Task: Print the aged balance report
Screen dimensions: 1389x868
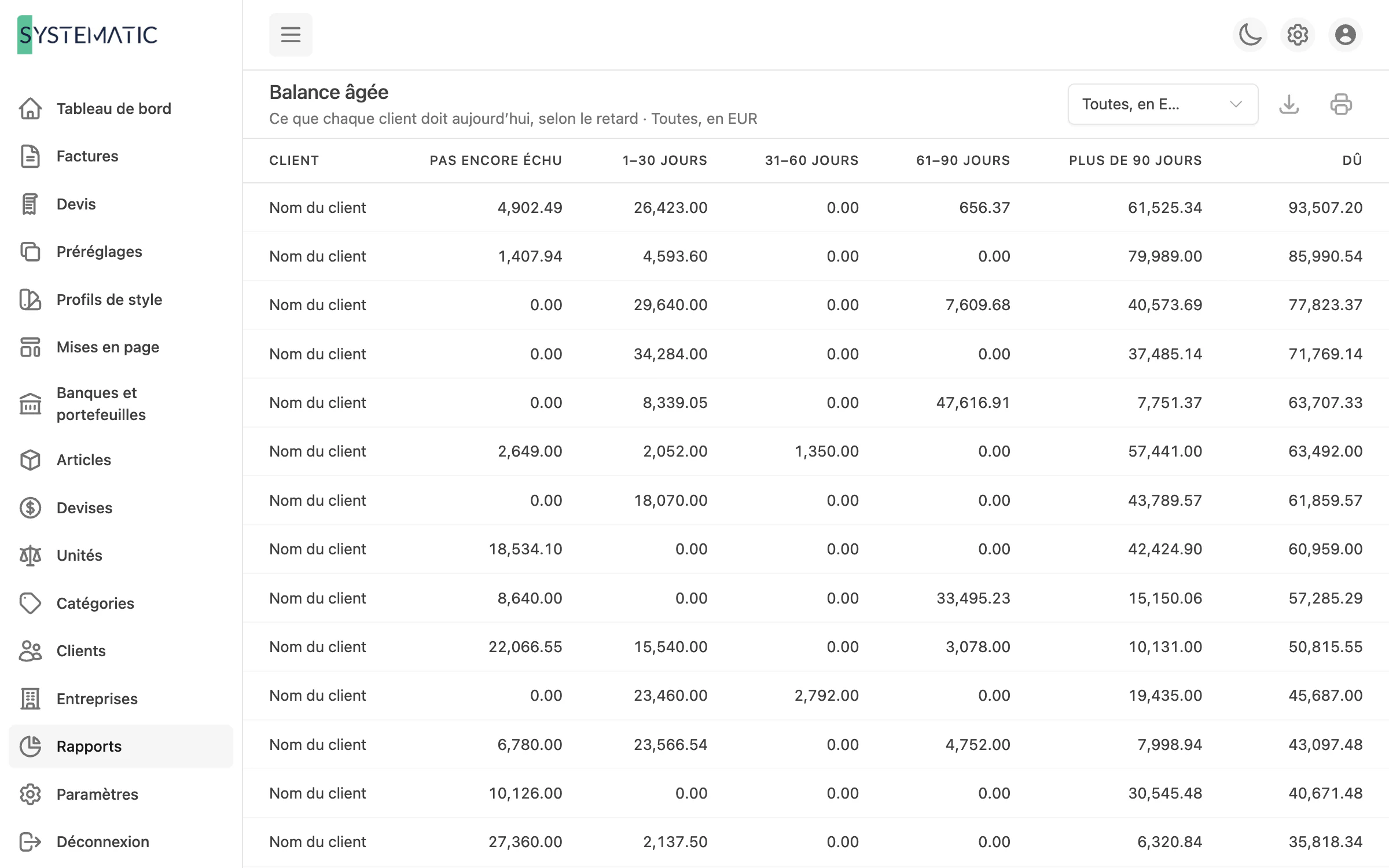Action: pos(1341,104)
